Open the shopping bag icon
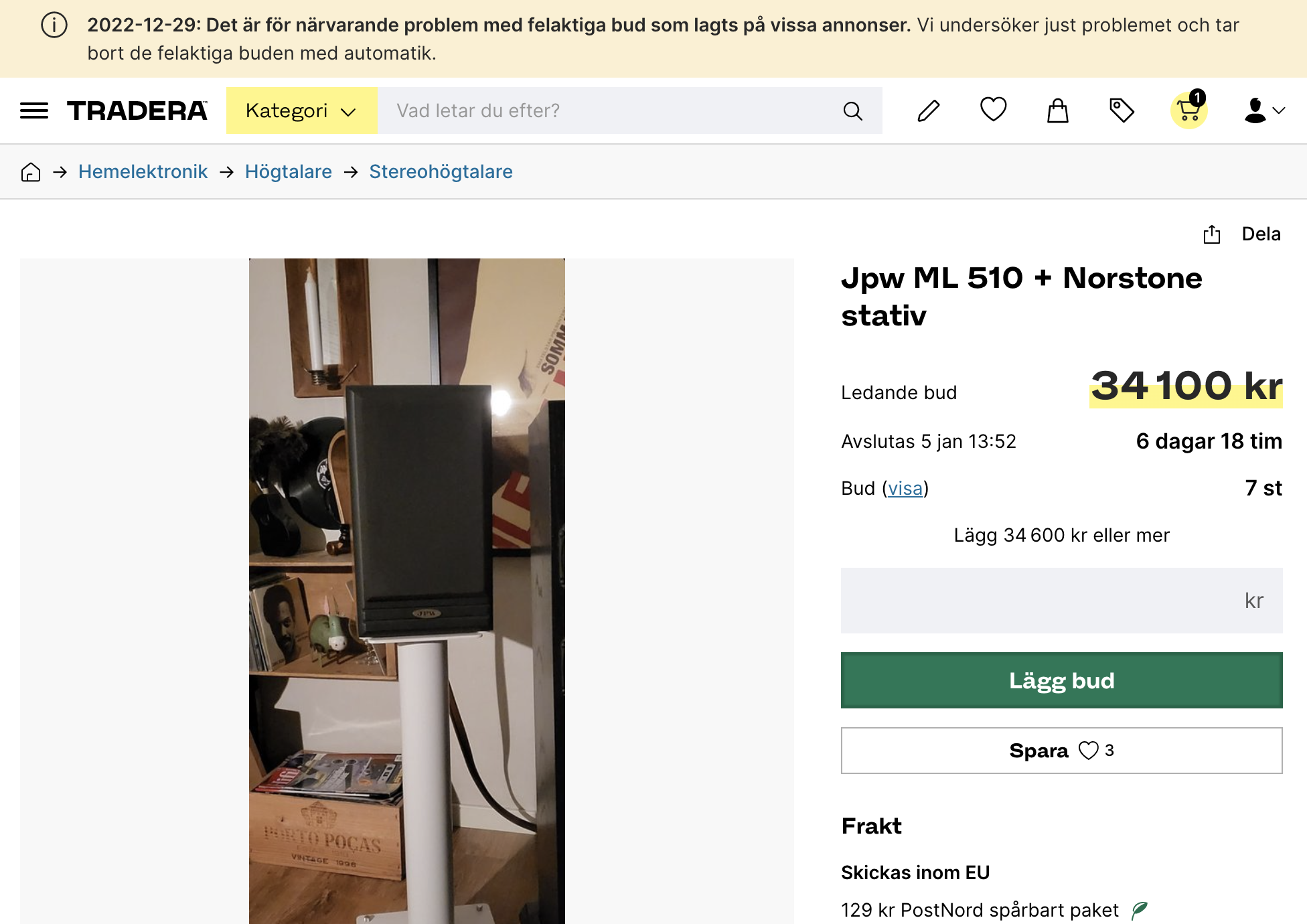Screen dimensions: 1307x924 click(x=1057, y=110)
